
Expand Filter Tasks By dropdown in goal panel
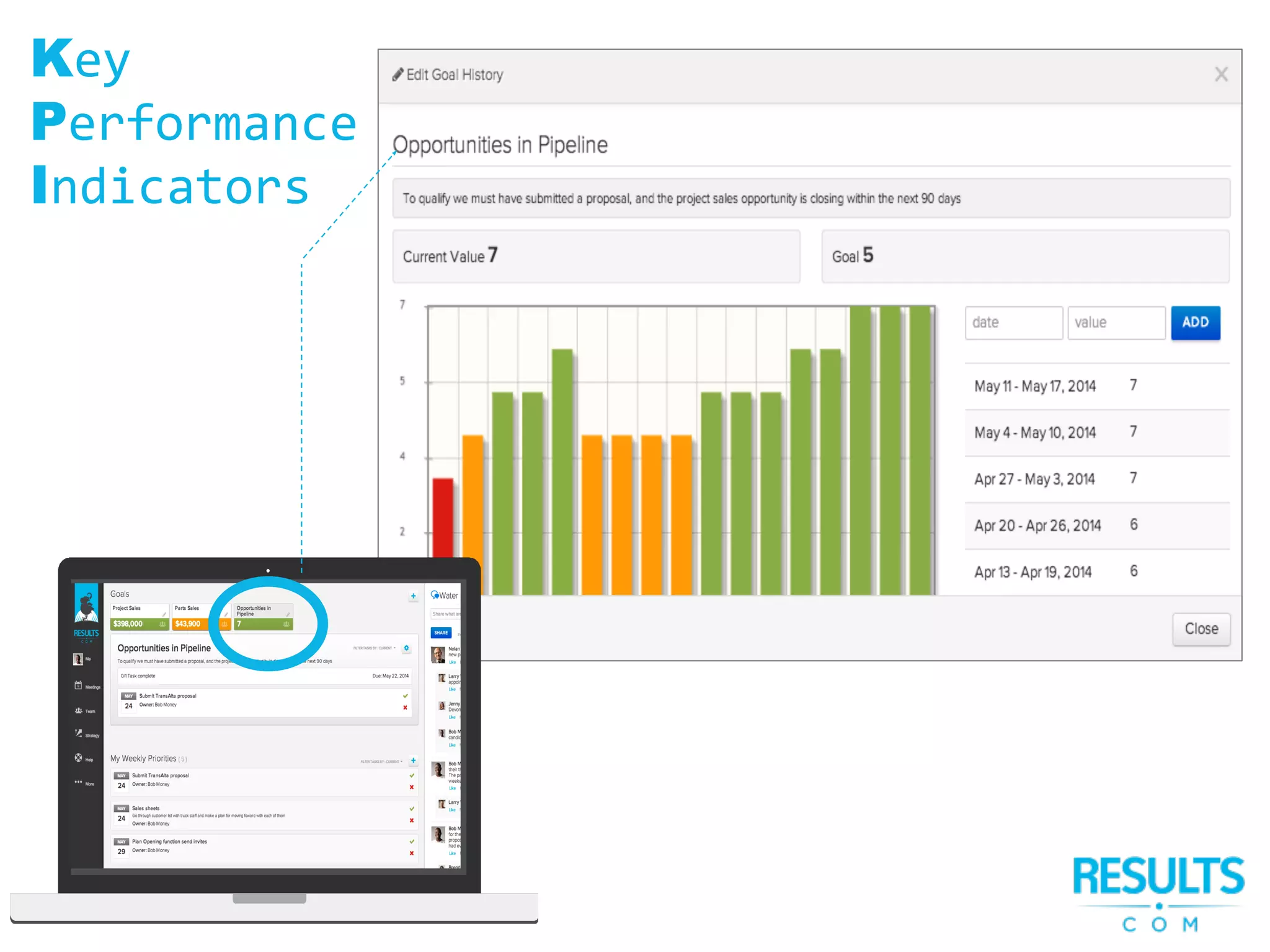(x=374, y=648)
